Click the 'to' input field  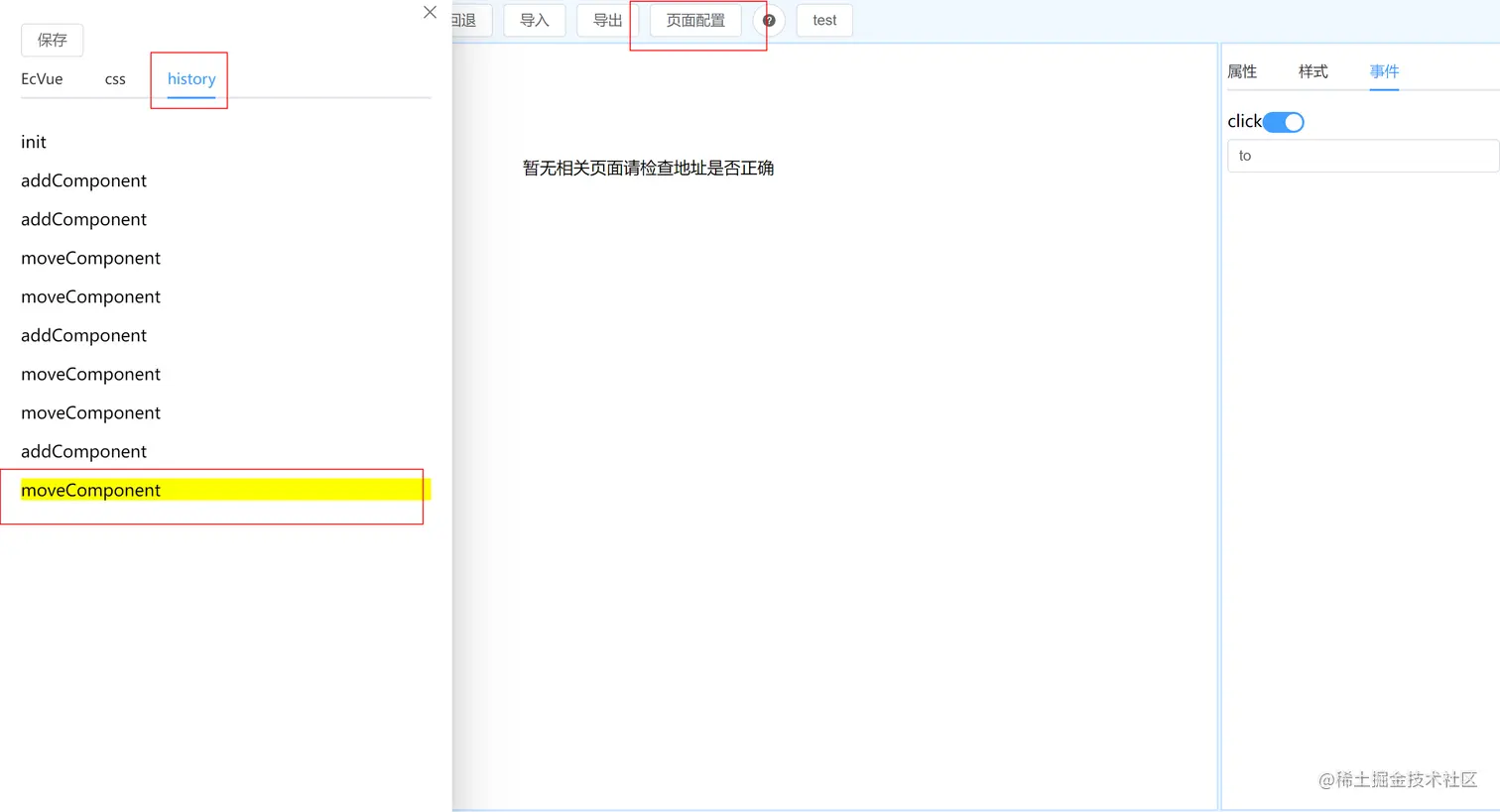[x=1361, y=156]
